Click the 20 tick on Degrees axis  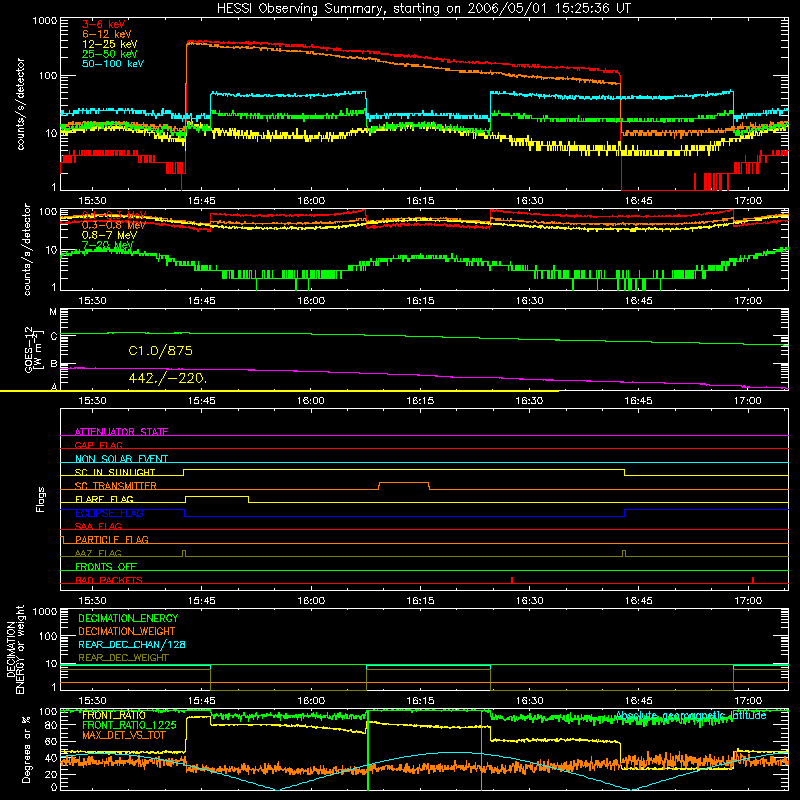(51, 774)
